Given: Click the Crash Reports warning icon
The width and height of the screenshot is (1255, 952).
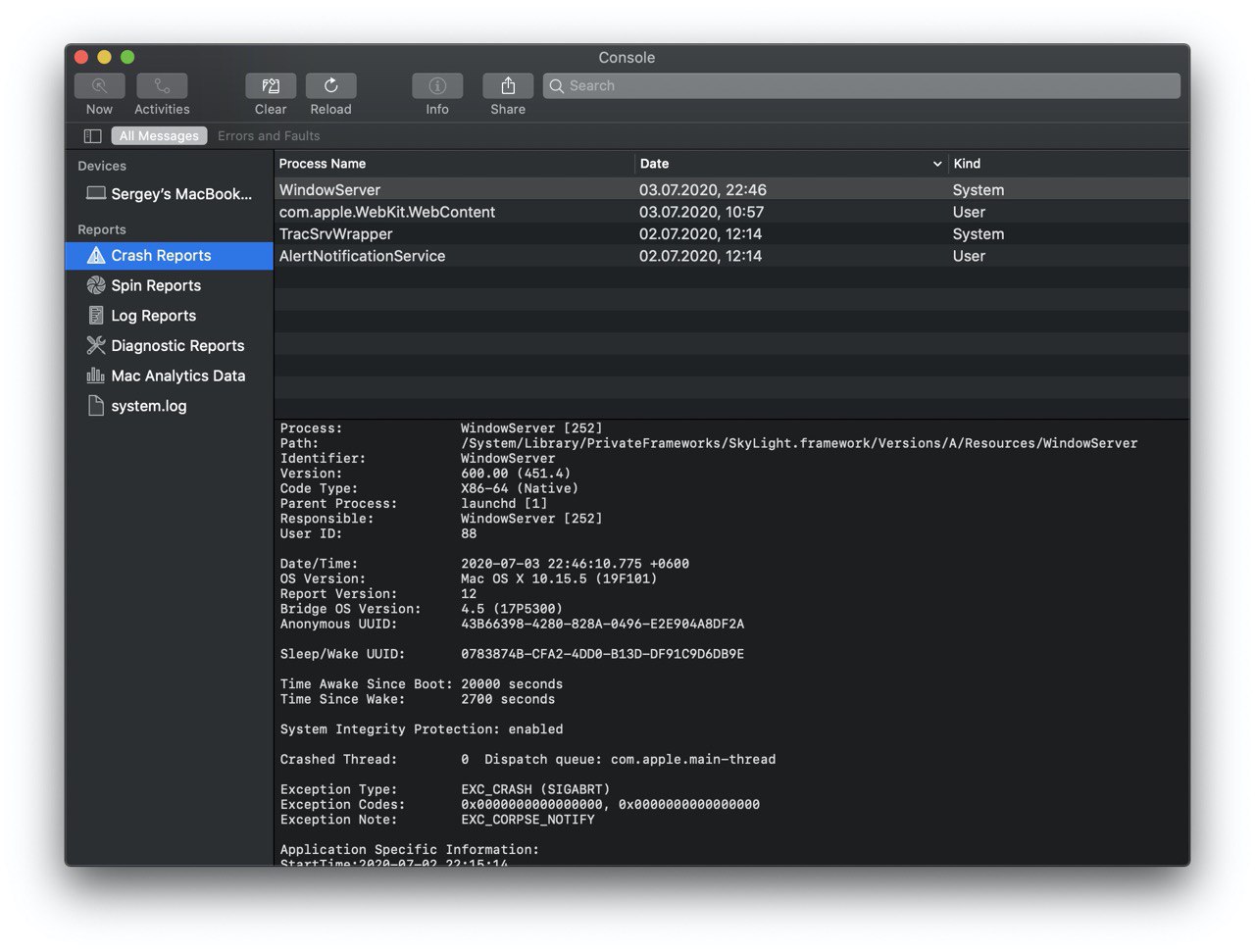Looking at the screenshot, I should pyautogui.click(x=96, y=256).
